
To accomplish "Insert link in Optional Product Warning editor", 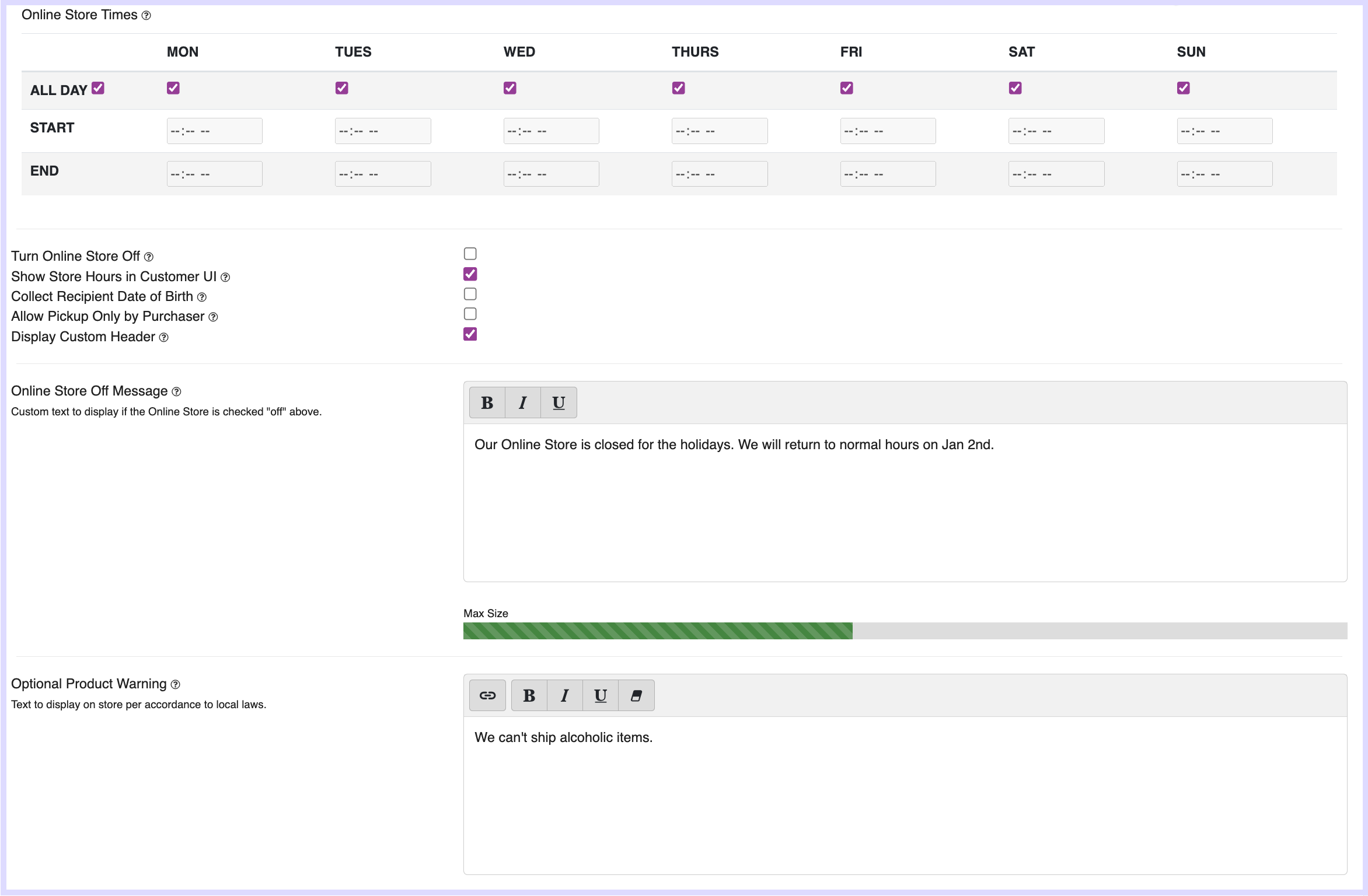I will point(487,695).
